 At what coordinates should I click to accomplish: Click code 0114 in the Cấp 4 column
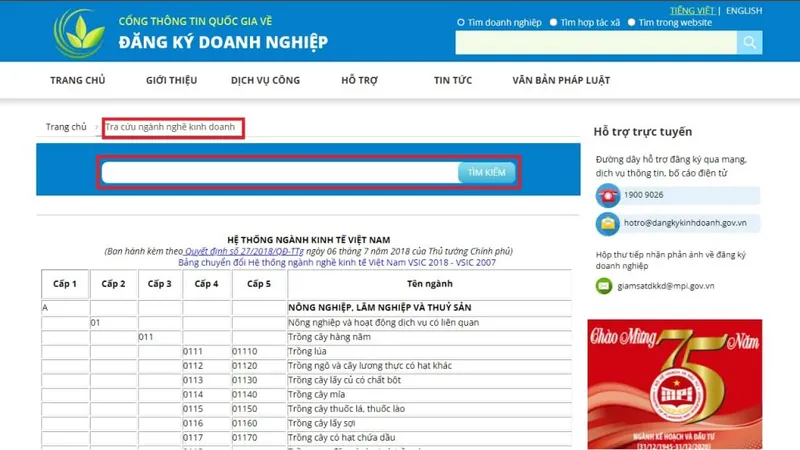[x=193, y=394]
